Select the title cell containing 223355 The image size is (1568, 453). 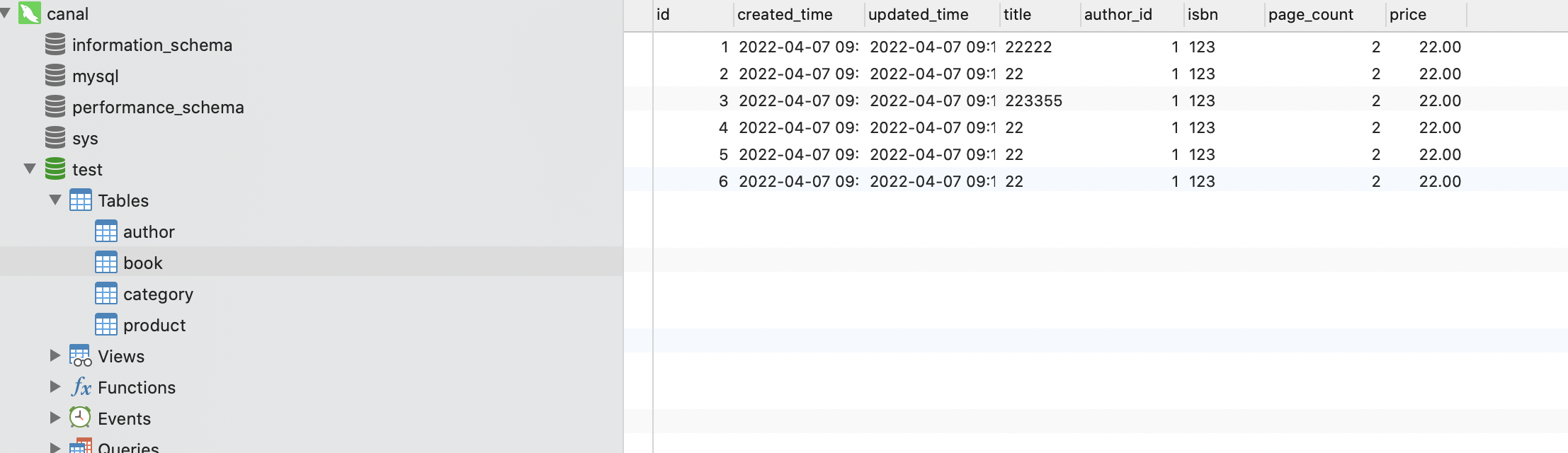coord(1034,101)
